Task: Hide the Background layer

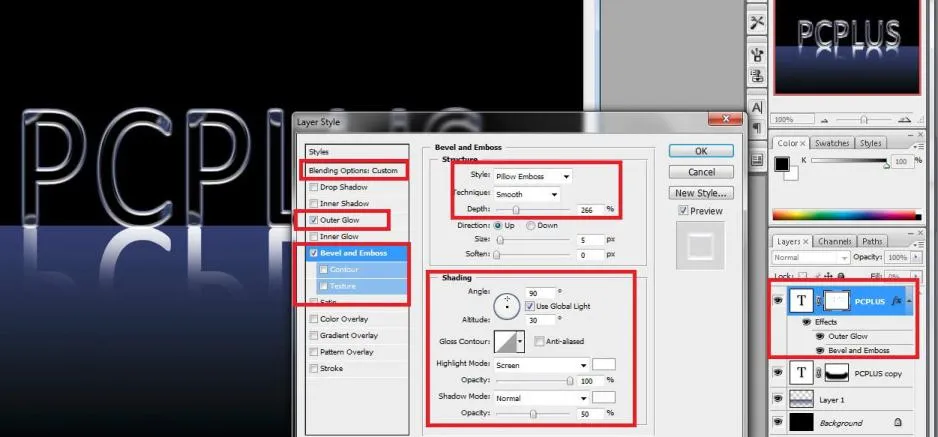Action: (778, 422)
